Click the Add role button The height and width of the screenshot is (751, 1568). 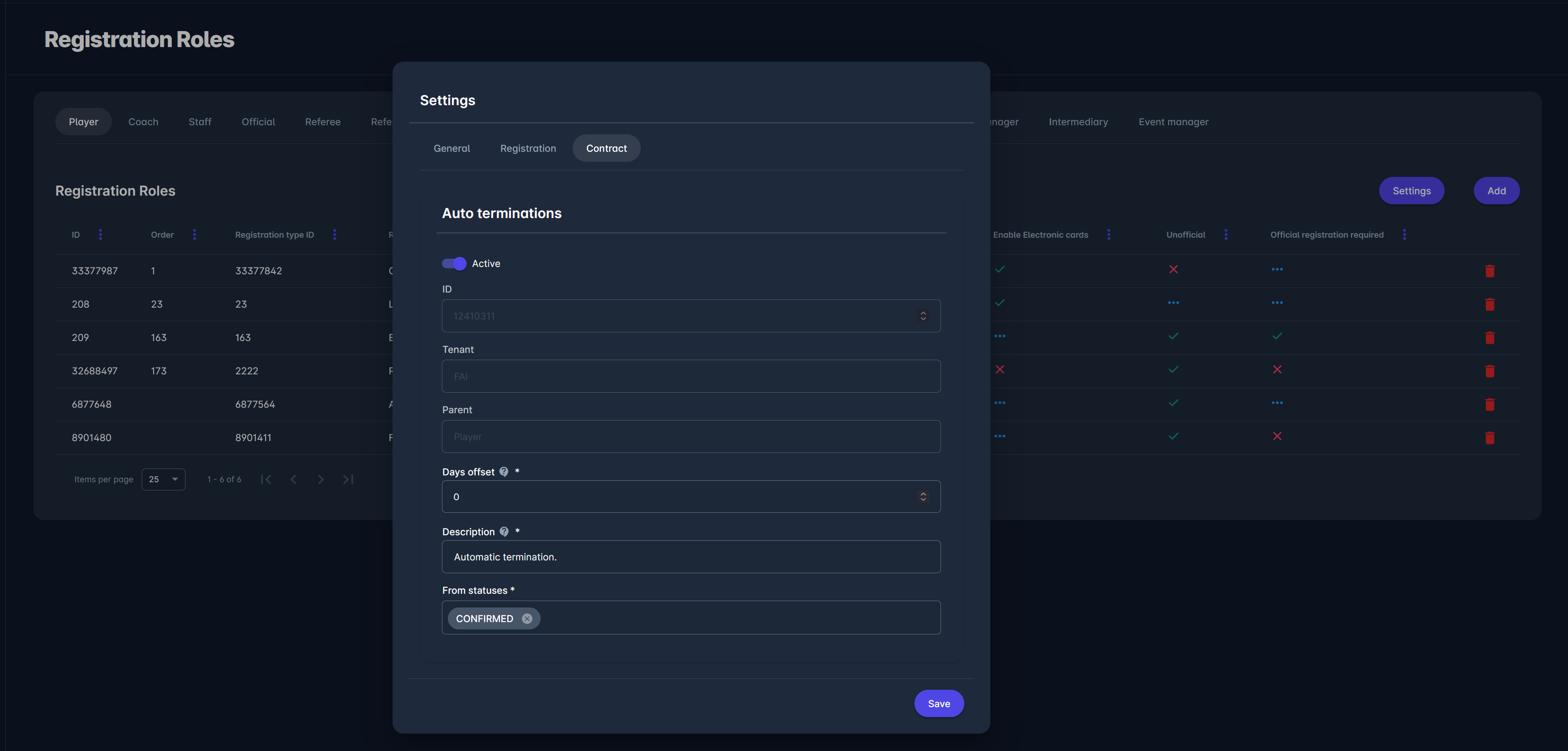click(1496, 191)
